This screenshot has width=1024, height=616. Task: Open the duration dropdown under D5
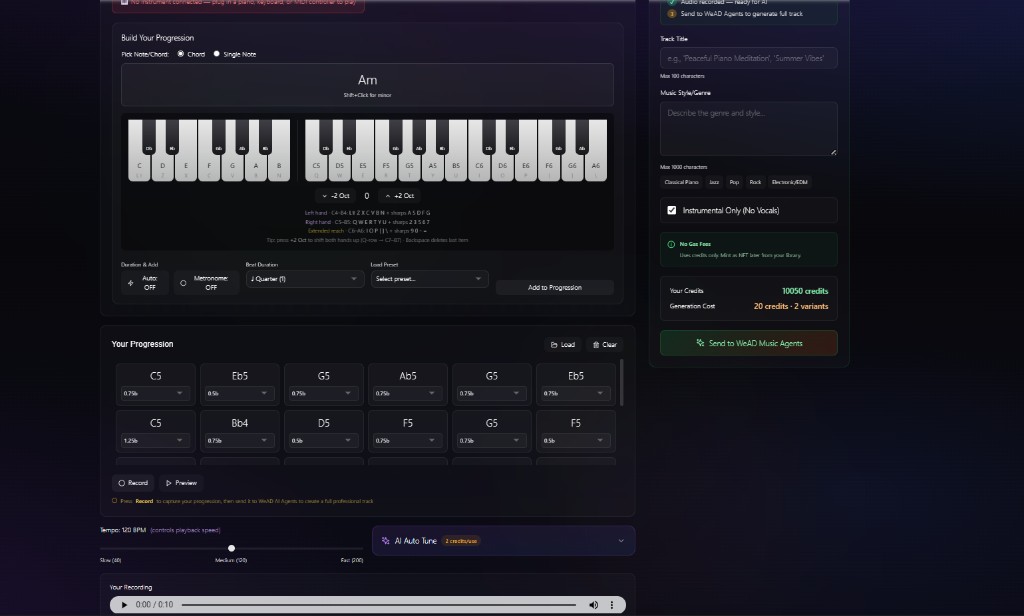click(x=323, y=440)
